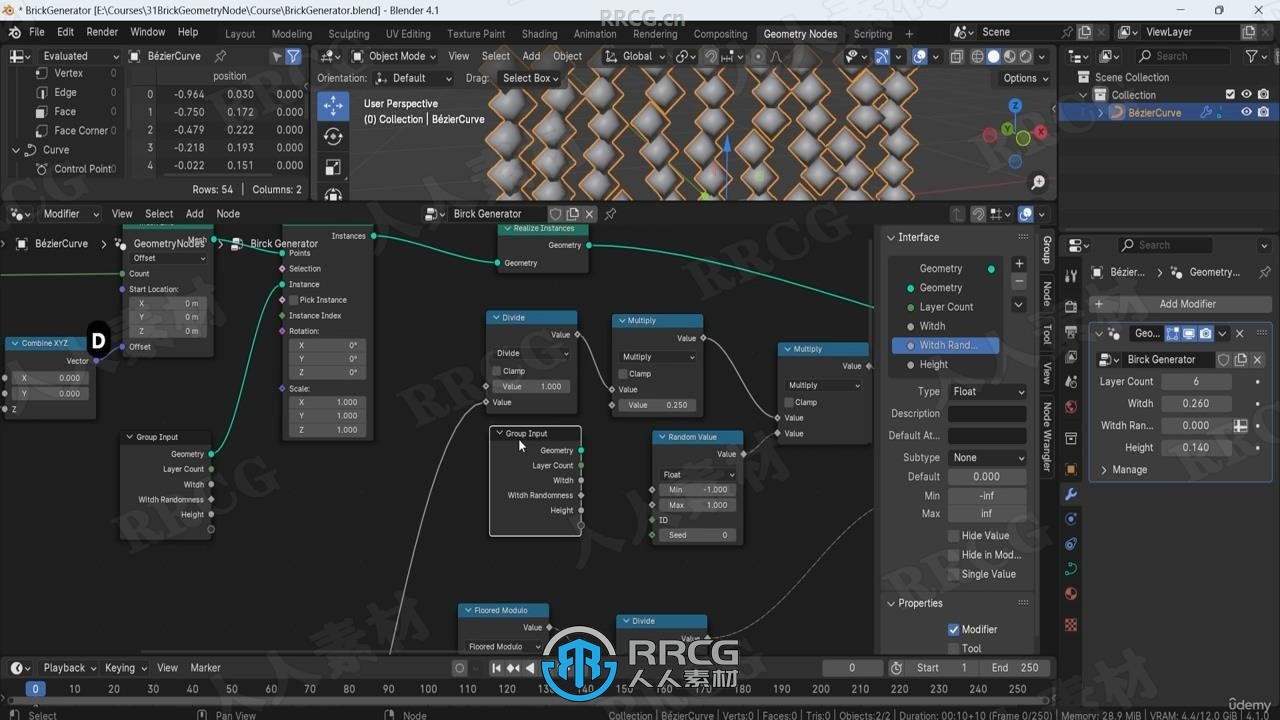1280x720 pixels.
Task: Pin the properties editor context
Action: 1264,272
